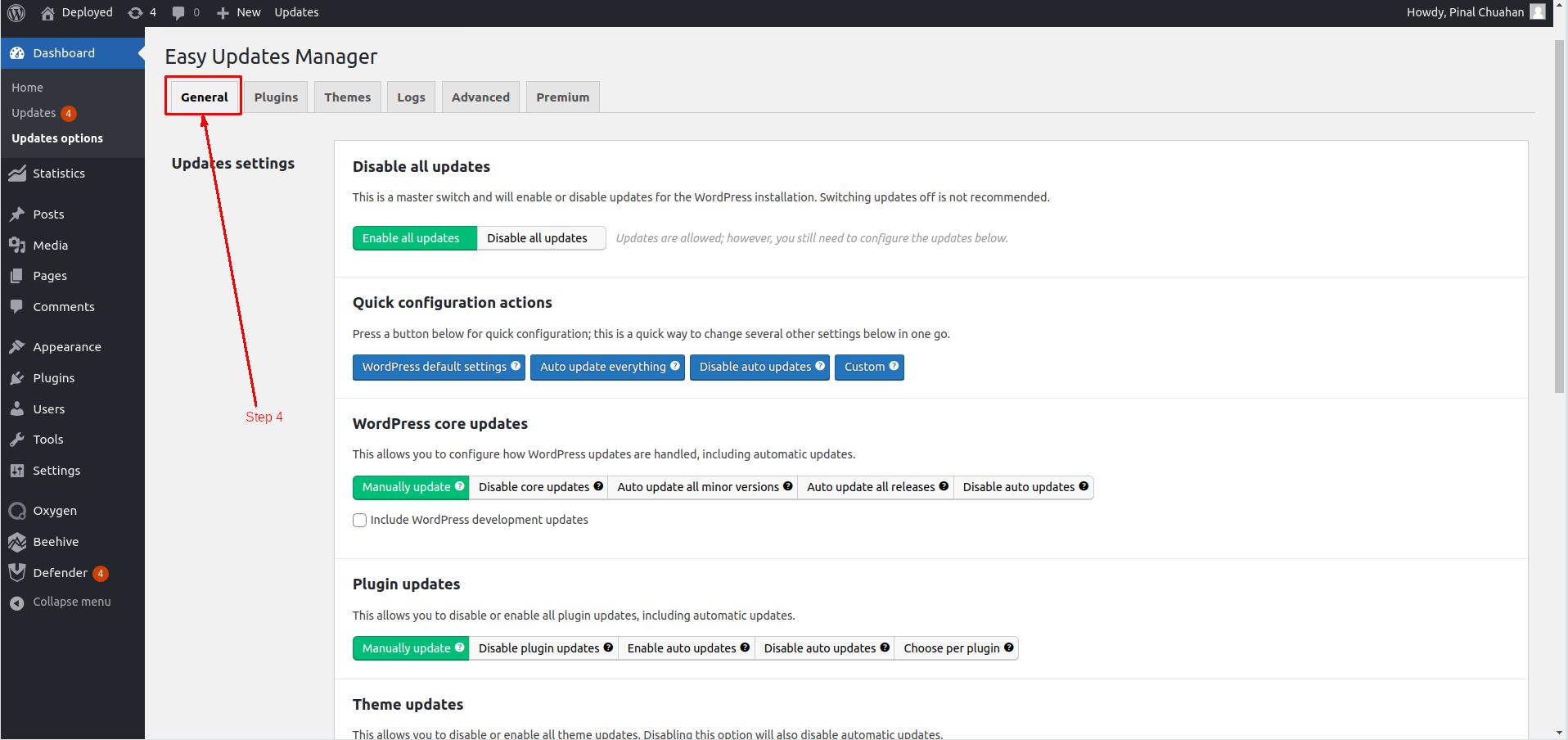Click the Defender shield icon
Viewport: 1568px width, 740px height.
tap(17, 573)
